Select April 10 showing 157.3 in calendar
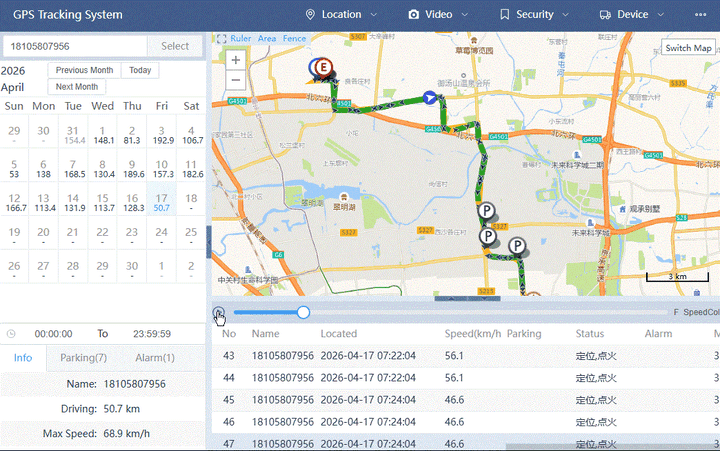This screenshot has height=451, width=720. pos(161,169)
